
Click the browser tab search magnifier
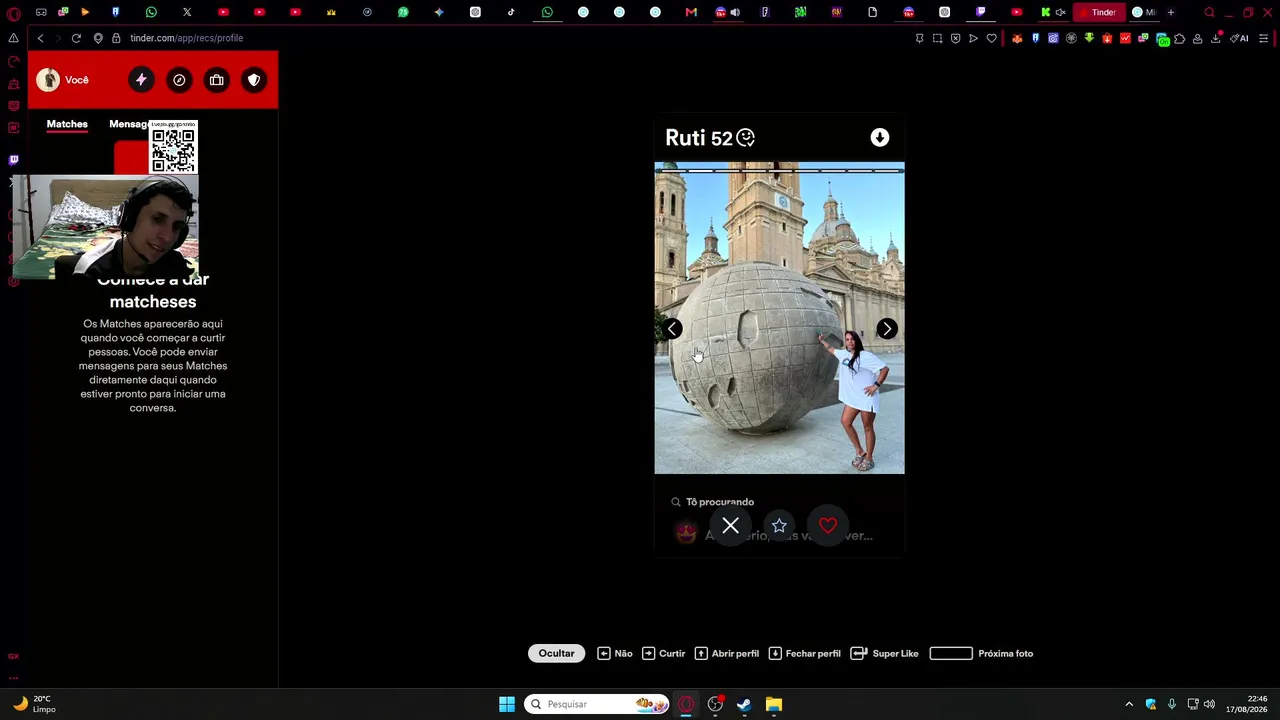click(1209, 12)
